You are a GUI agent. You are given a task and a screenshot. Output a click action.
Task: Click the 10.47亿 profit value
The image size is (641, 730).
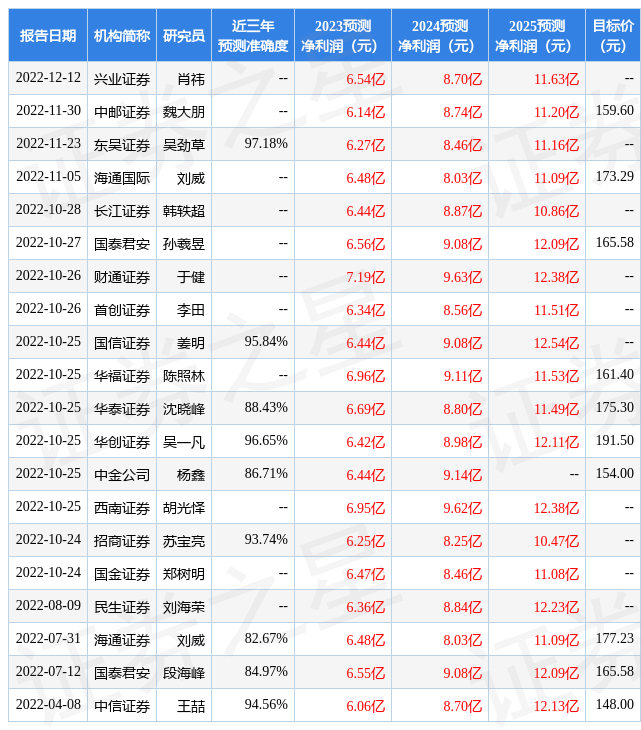[556, 541]
